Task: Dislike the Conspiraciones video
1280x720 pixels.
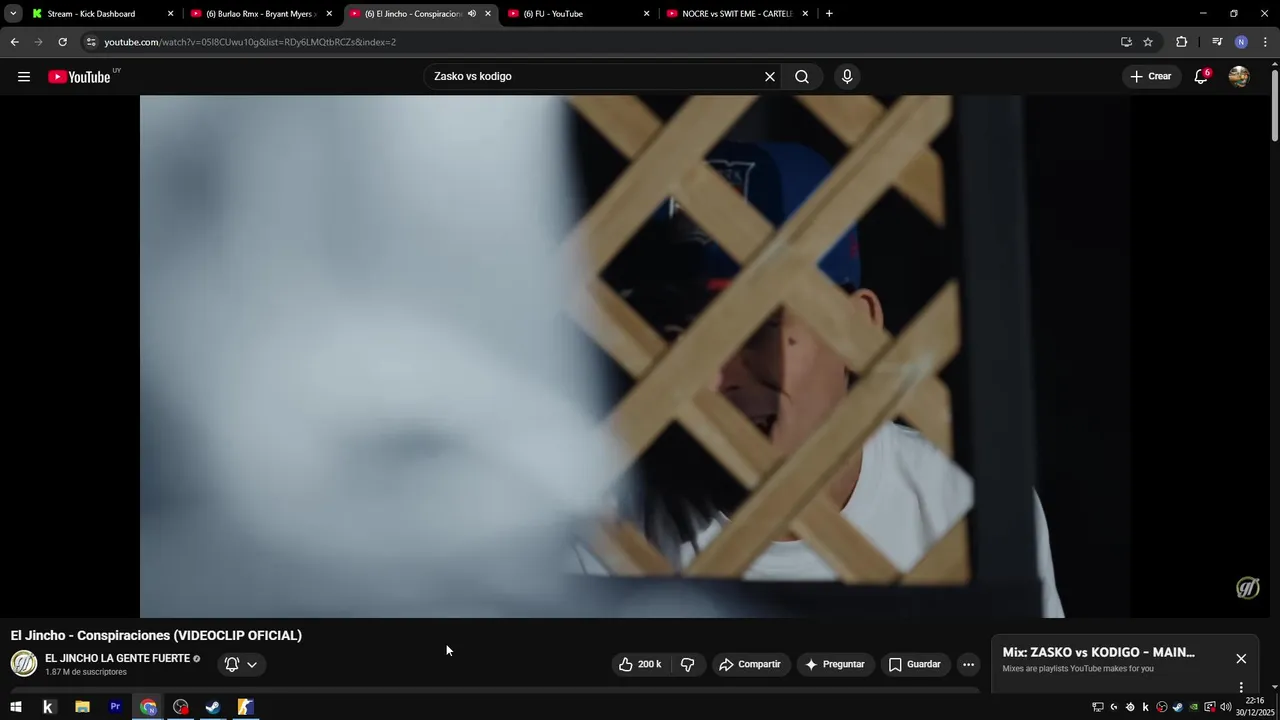Action: [x=688, y=664]
